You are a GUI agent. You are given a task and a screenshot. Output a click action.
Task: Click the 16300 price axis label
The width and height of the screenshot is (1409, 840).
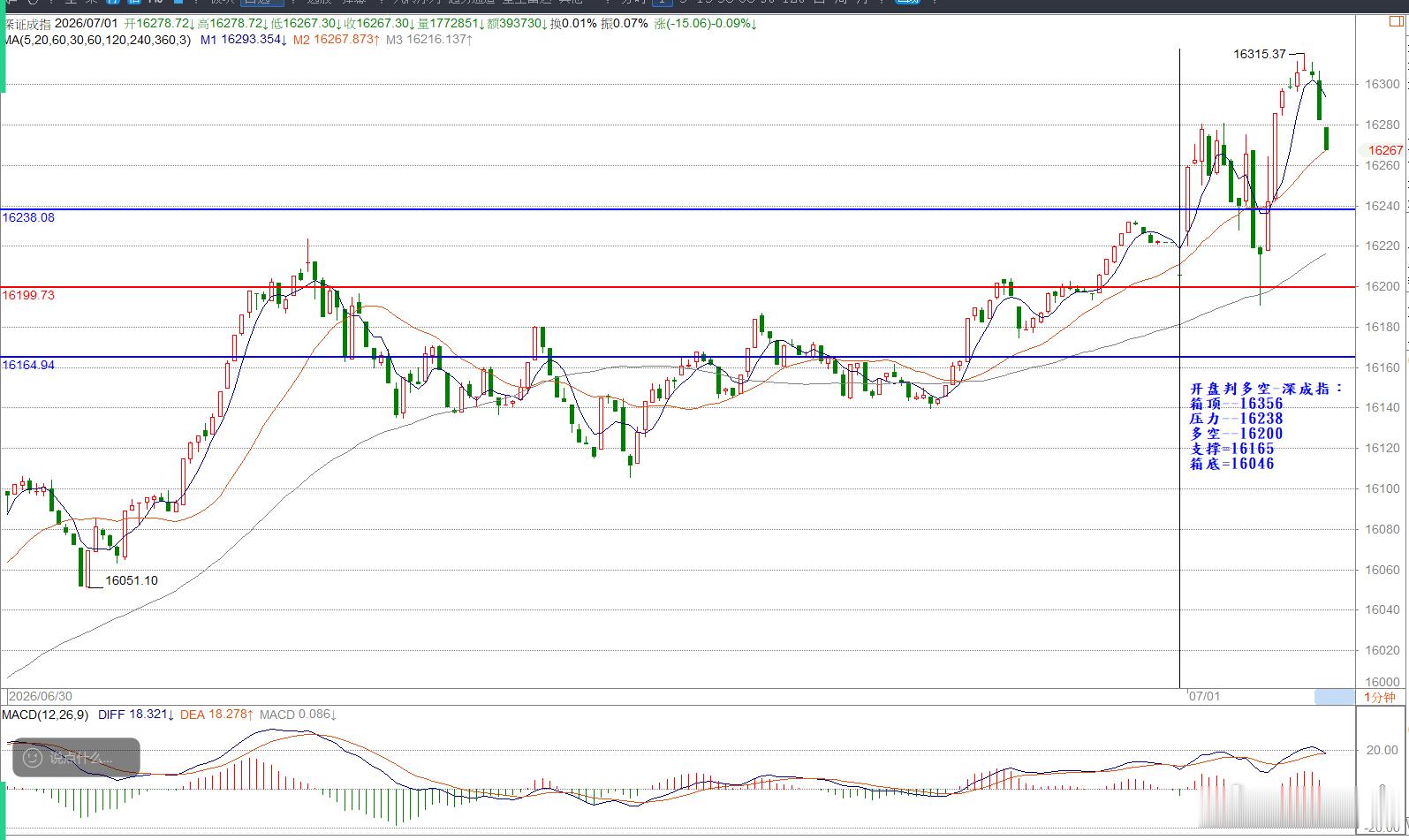(1382, 85)
